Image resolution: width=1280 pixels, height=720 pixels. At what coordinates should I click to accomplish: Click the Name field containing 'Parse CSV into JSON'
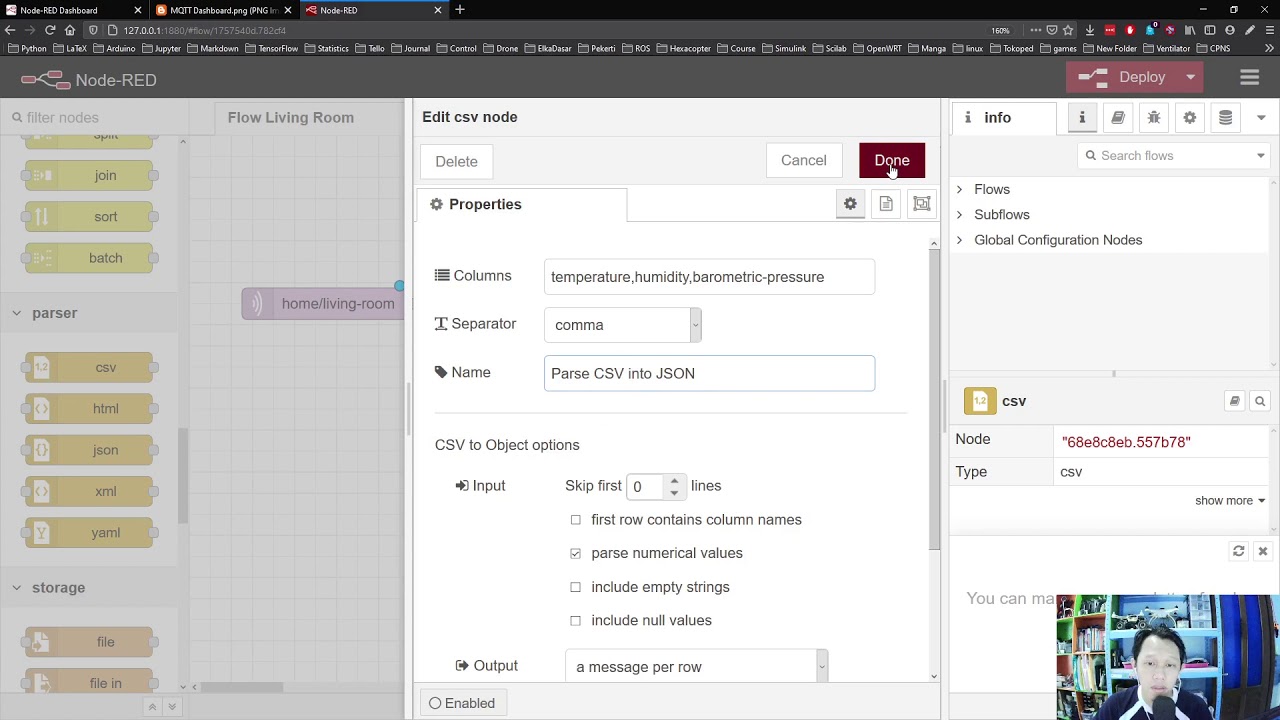[709, 373]
